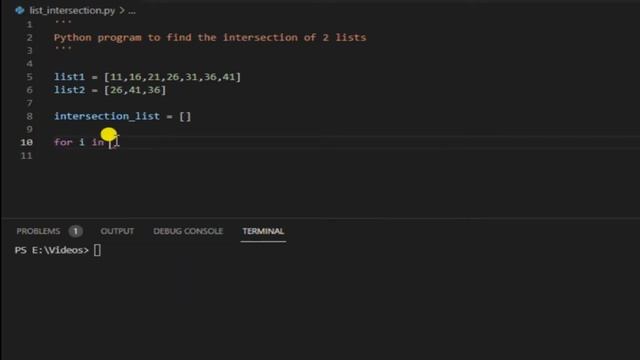
Task: Click line number 5 in the gutter
Action: click(29, 77)
